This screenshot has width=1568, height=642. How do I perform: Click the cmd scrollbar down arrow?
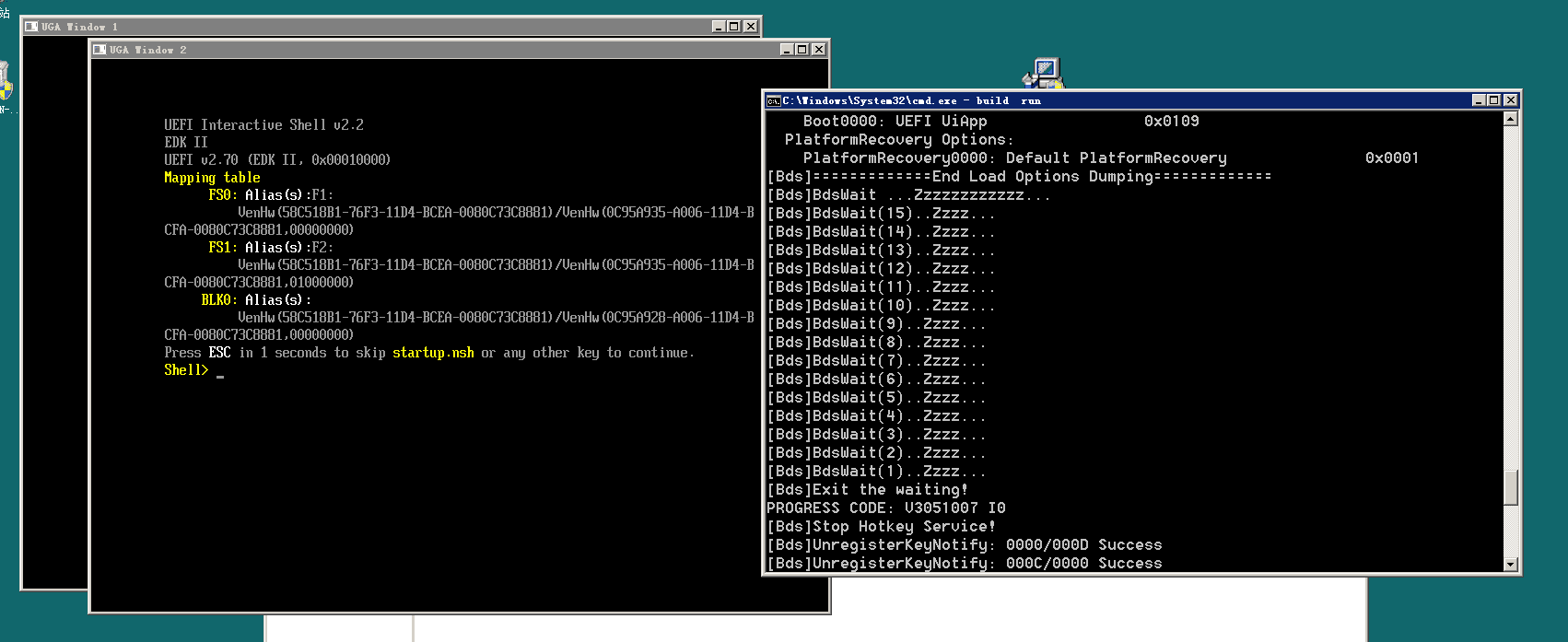point(1511,564)
